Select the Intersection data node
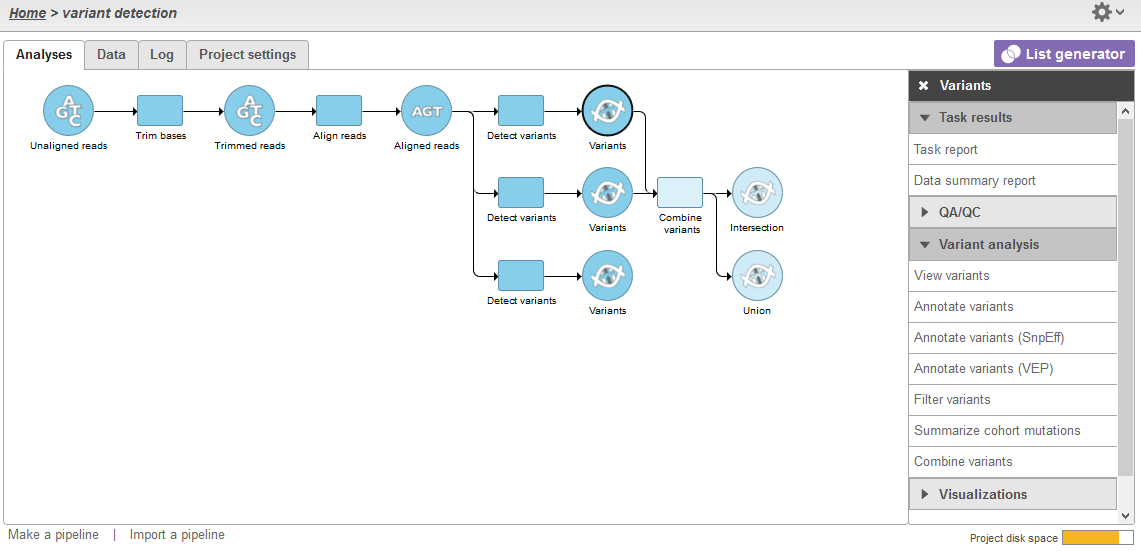Image resolution: width=1141 pixels, height=554 pixels. pos(757,192)
